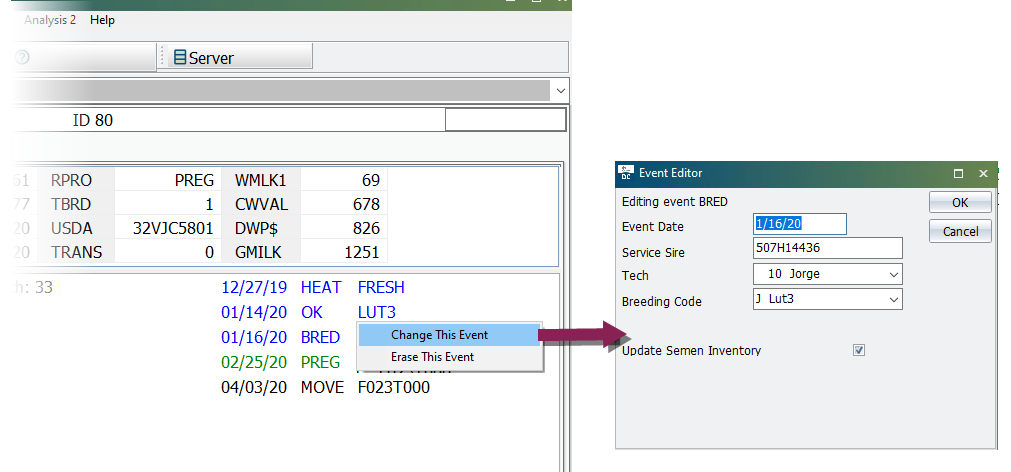
Task: Click the 02/25/20 PREG event
Action: pos(280,362)
